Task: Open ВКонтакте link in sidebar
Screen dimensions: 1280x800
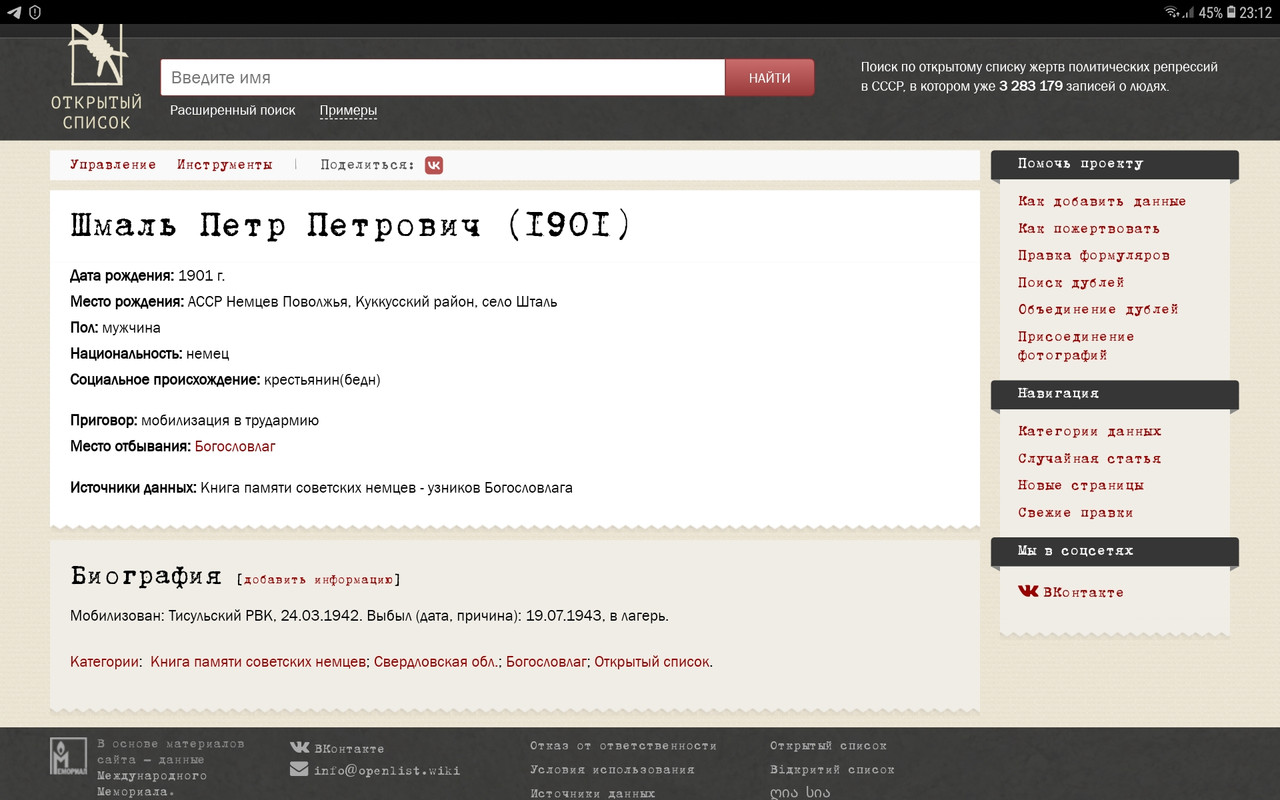Action: [x=1071, y=592]
